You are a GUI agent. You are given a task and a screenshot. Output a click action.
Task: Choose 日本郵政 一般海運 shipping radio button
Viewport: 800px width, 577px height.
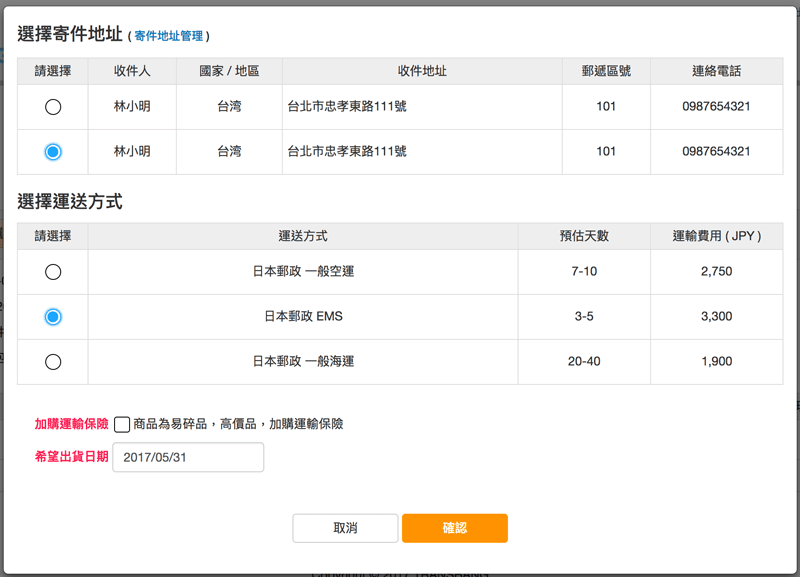click(x=53, y=362)
